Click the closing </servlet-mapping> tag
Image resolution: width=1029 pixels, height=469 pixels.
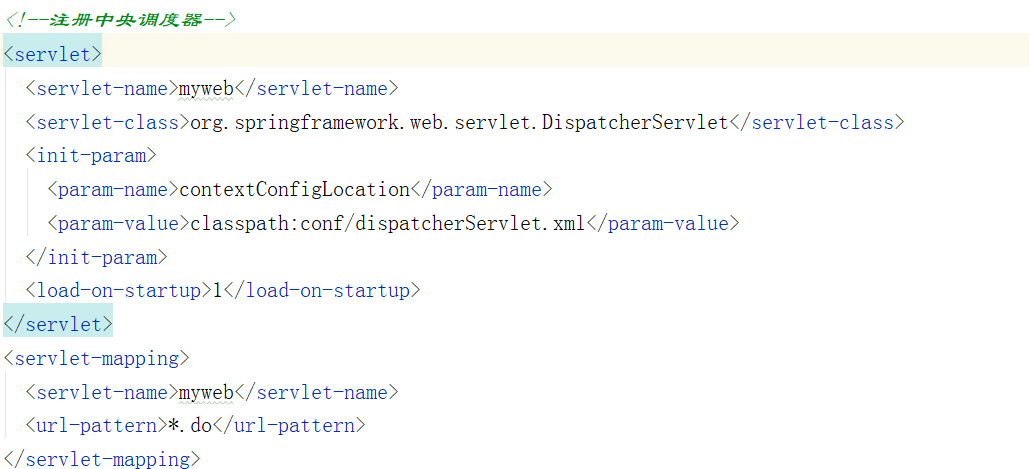coord(102,459)
